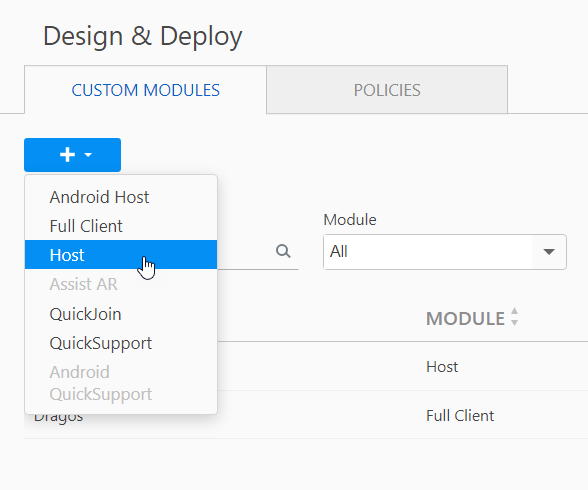Switch to the Policies tab
The height and width of the screenshot is (490, 588).
pyautogui.click(x=387, y=90)
